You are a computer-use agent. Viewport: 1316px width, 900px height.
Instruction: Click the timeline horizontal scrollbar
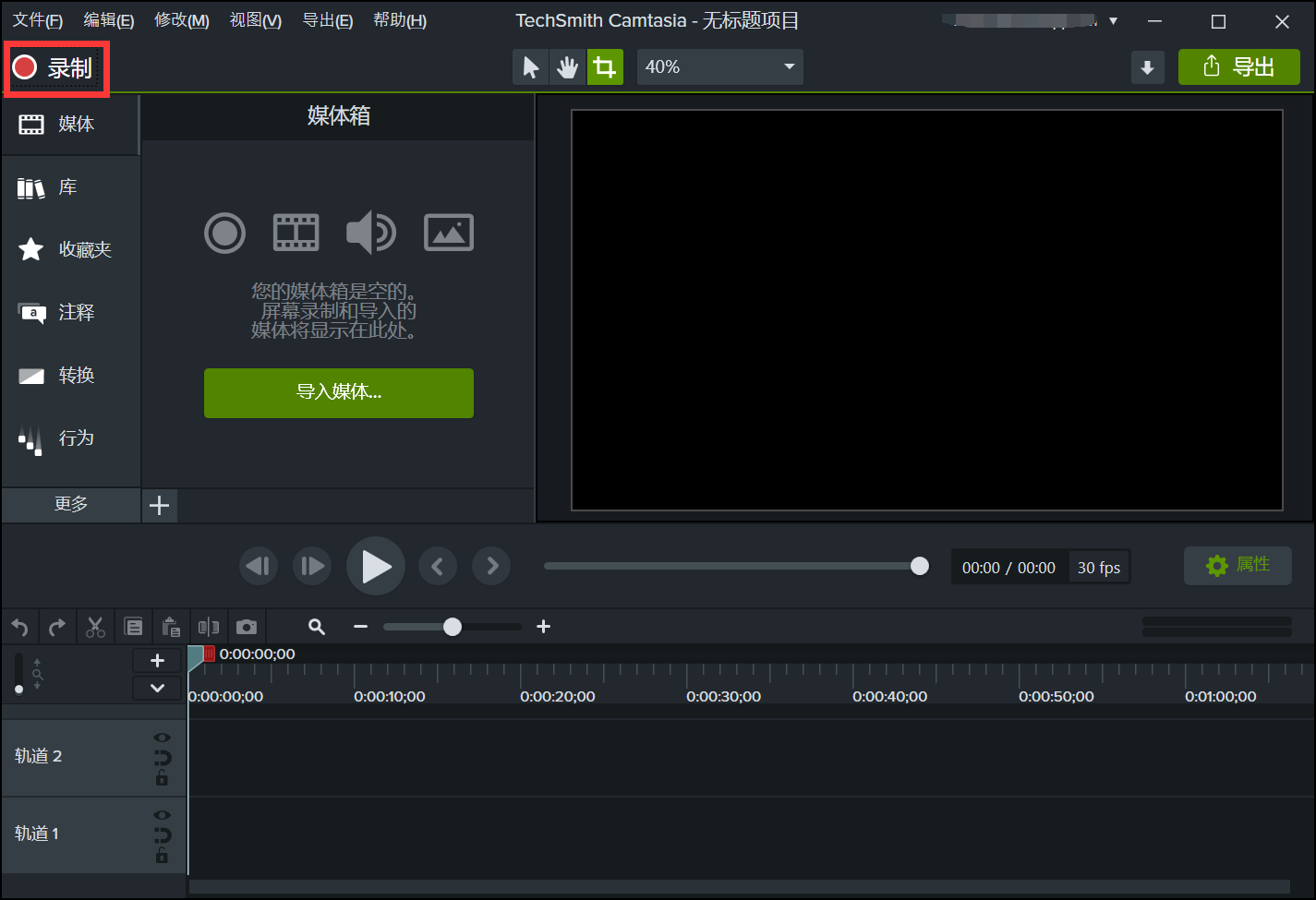pyautogui.click(x=739, y=886)
